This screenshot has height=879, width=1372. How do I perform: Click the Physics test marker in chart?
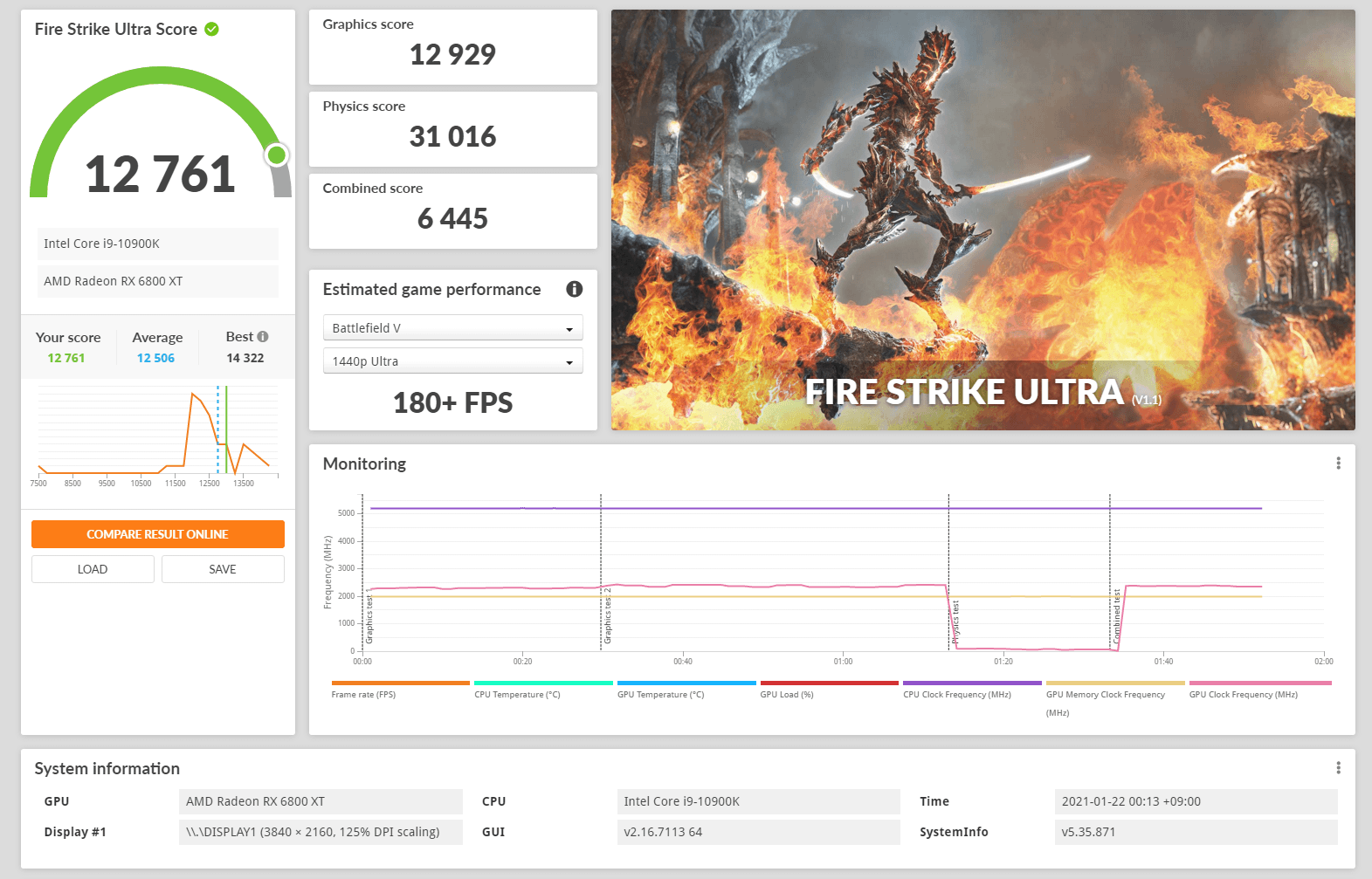[955, 621]
